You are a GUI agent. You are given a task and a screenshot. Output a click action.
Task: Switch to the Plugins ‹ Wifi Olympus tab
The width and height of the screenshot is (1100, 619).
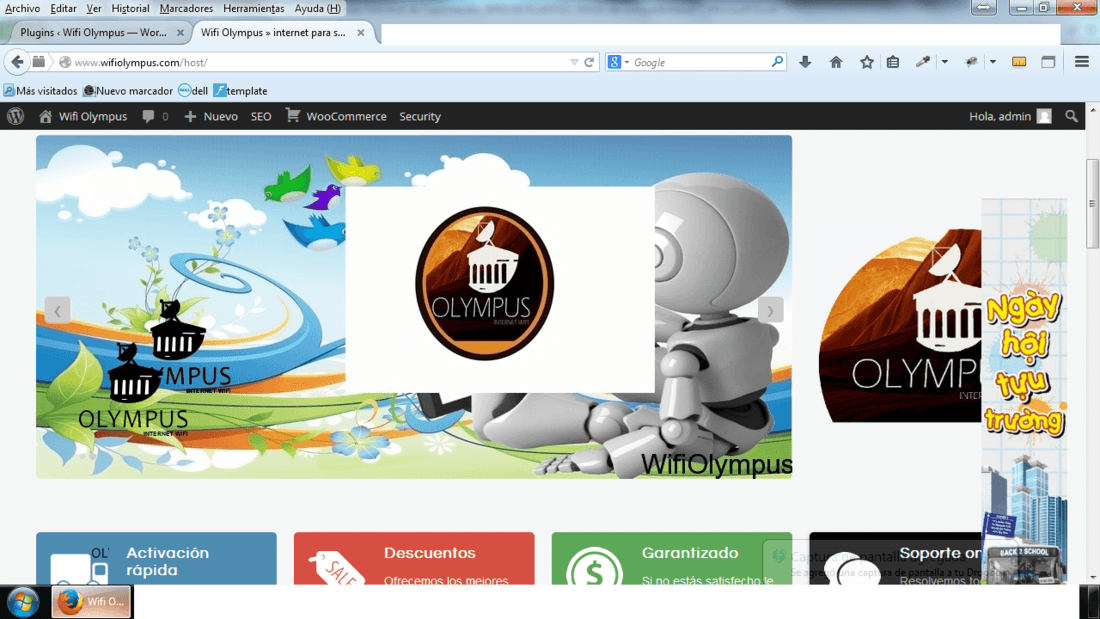click(93, 32)
